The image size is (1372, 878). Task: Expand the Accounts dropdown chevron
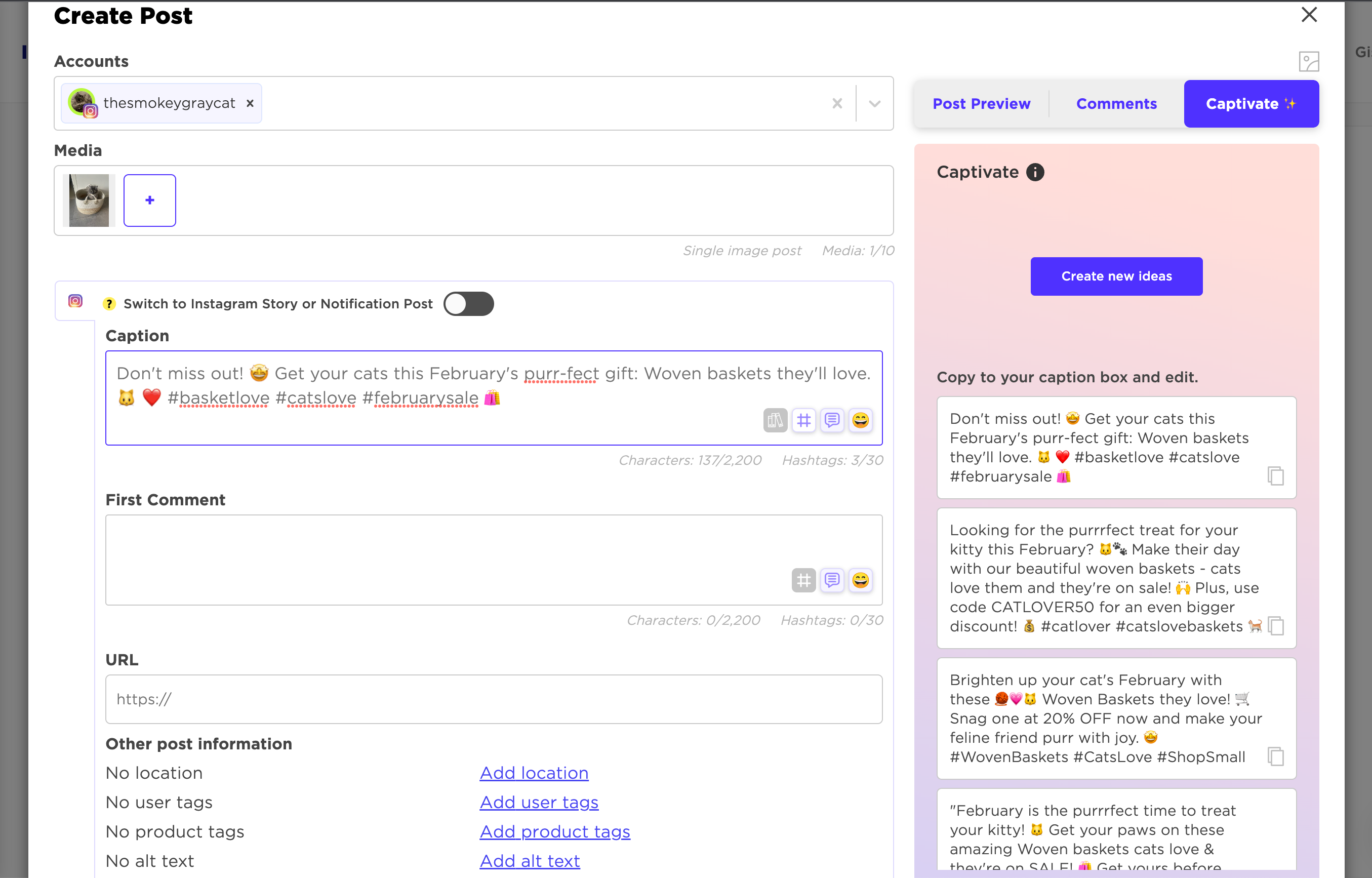point(874,104)
